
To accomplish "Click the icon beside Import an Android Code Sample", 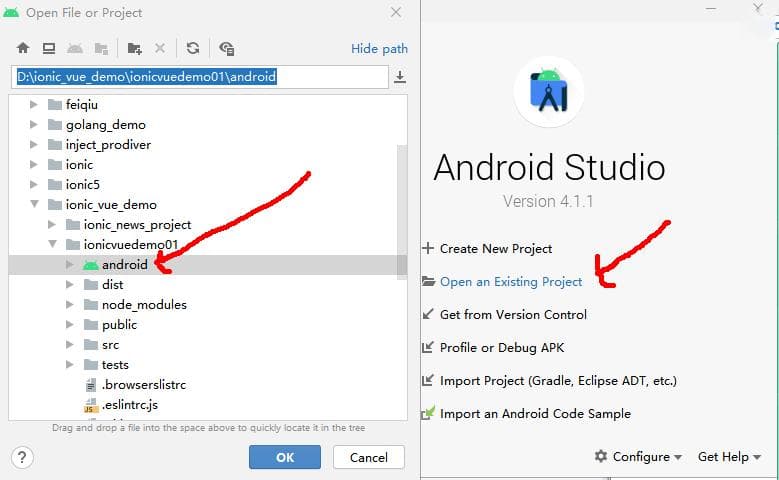I will [x=428, y=413].
